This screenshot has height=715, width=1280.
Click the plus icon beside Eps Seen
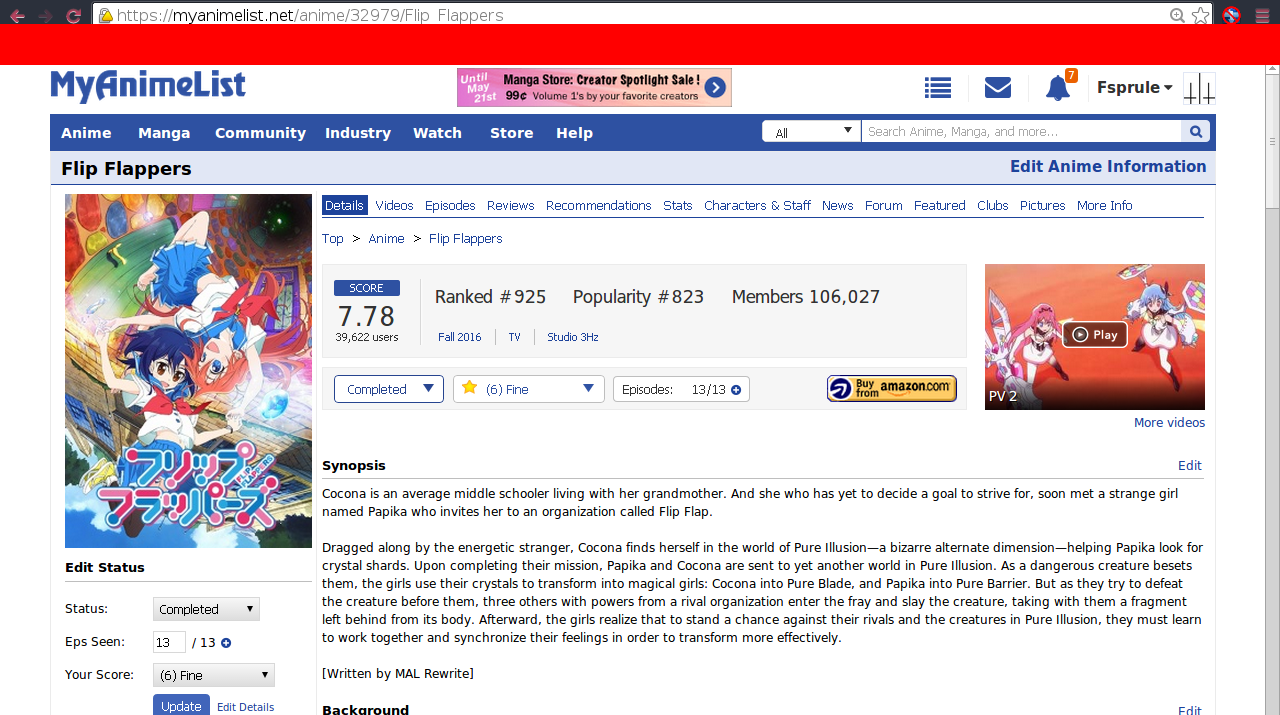click(226, 643)
